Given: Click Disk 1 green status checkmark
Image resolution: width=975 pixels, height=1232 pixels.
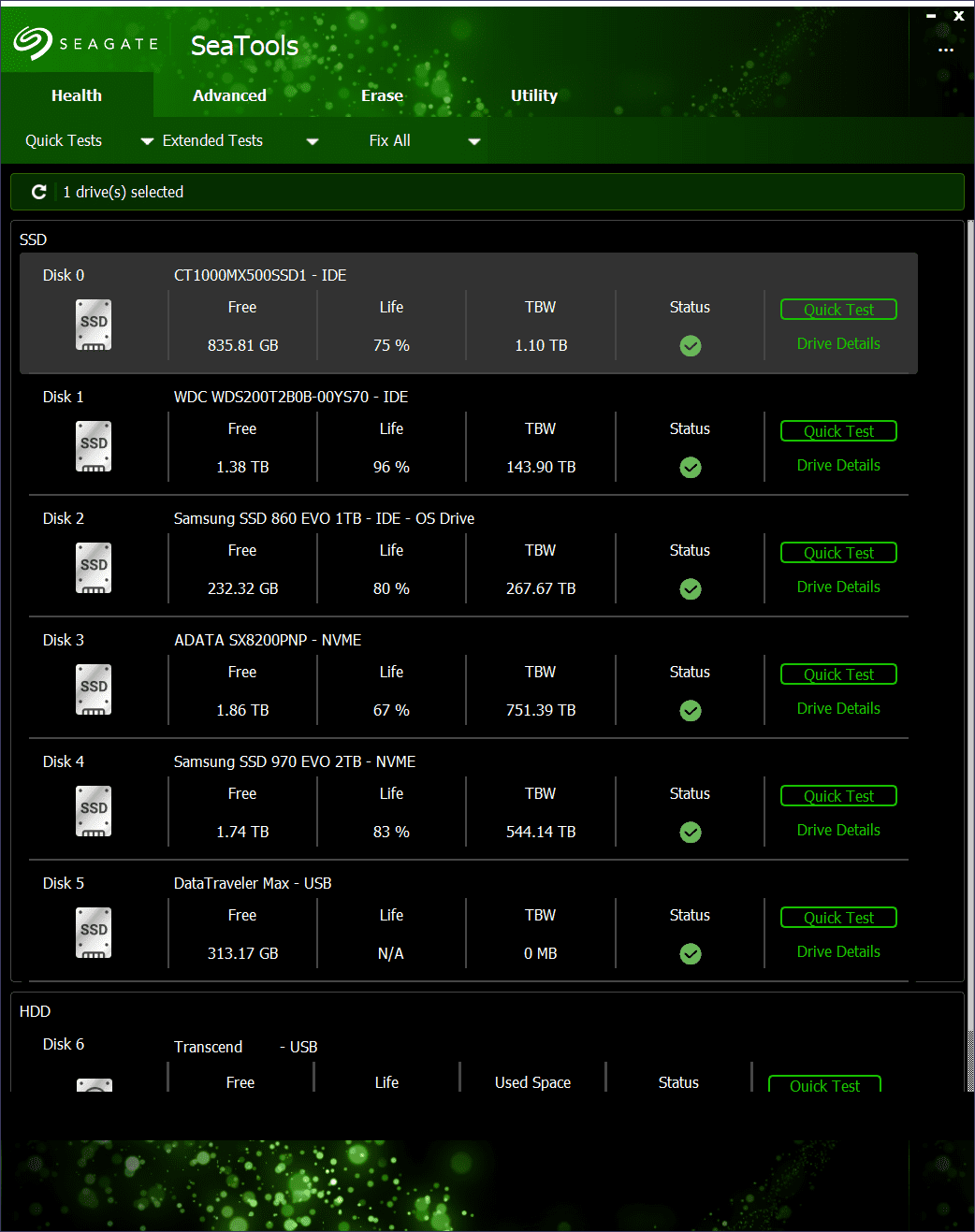Looking at the screenshot, I should pos(691,468).
